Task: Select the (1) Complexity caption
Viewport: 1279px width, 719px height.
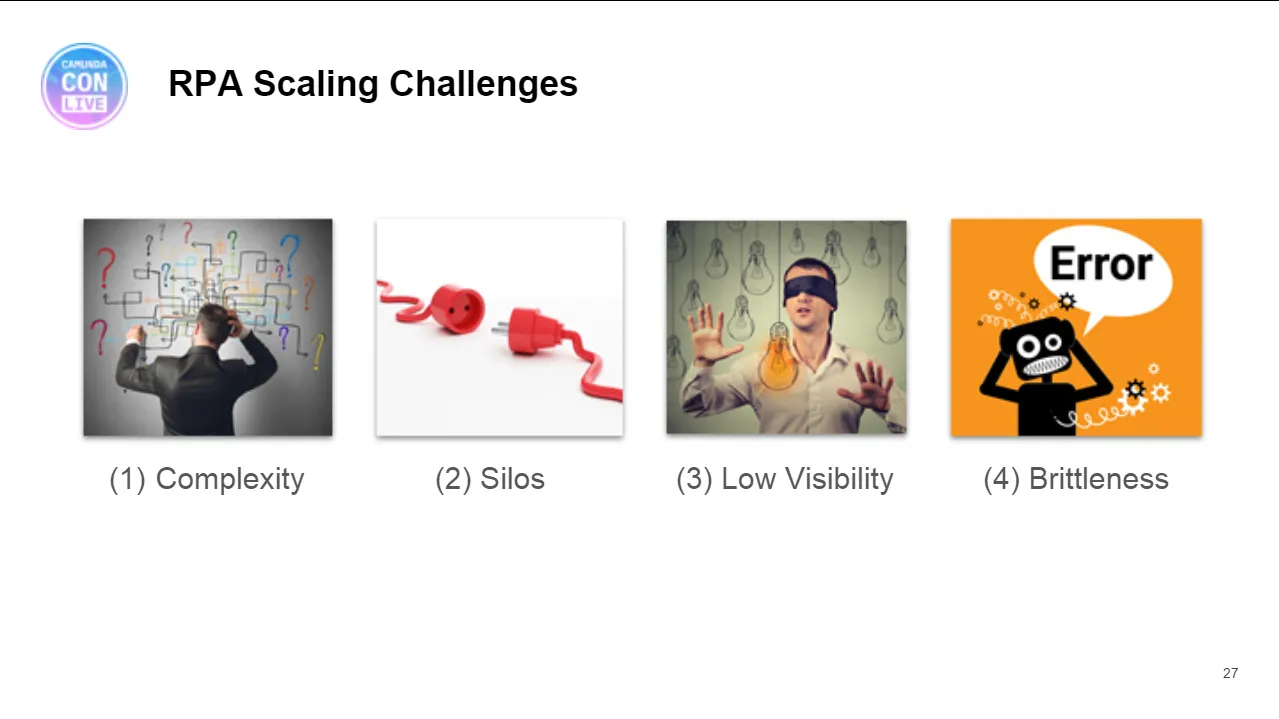Action: pyautogui.click(x=206, y=479)
